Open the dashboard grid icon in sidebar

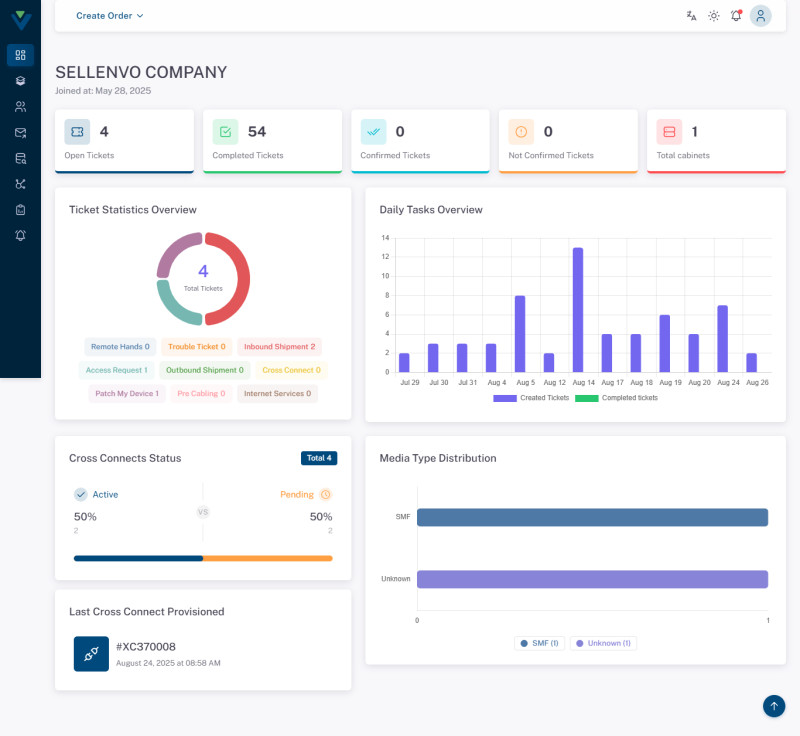click(x=20, y=55)
